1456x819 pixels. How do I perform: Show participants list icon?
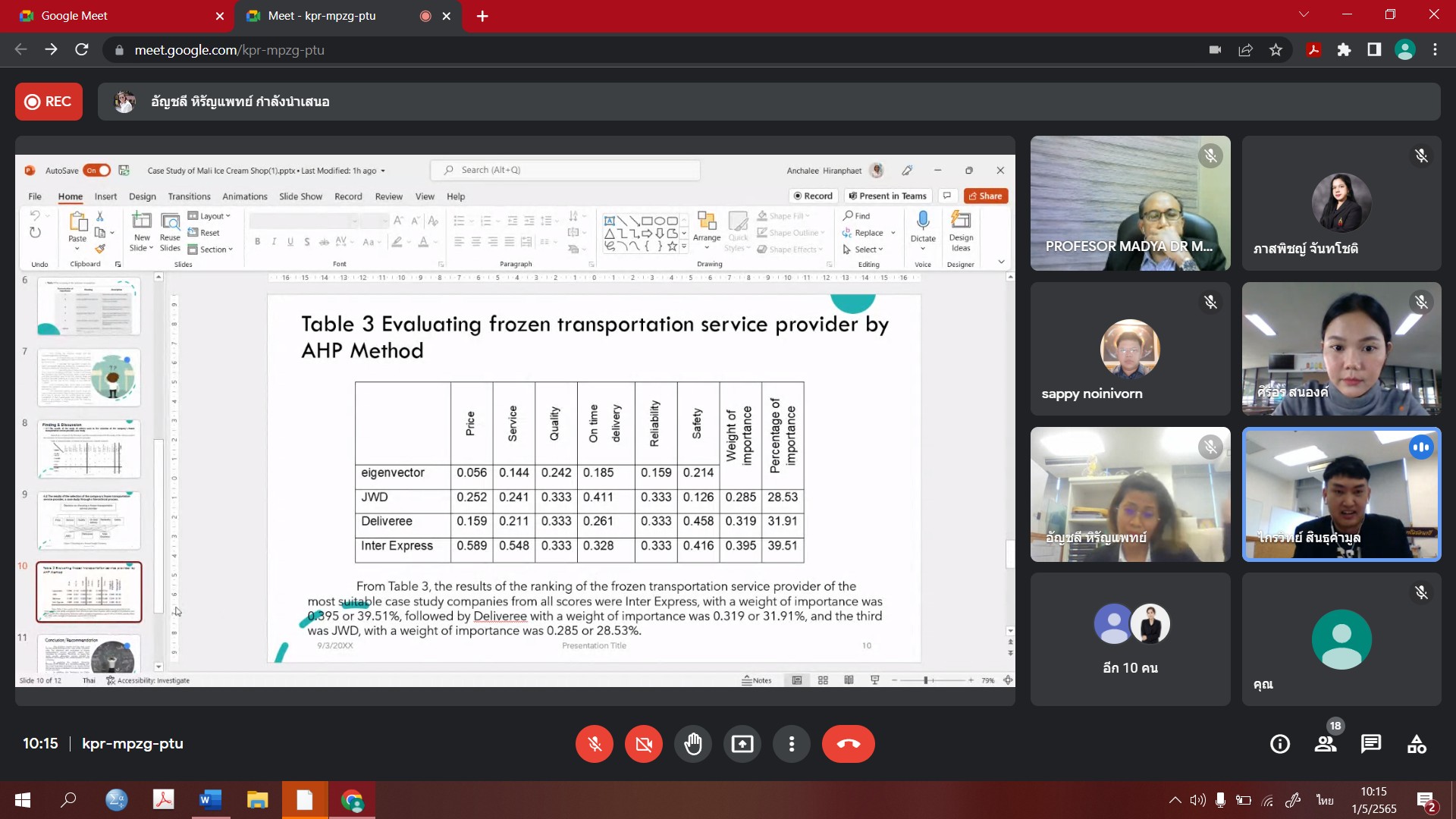(x=1326, y=744)
